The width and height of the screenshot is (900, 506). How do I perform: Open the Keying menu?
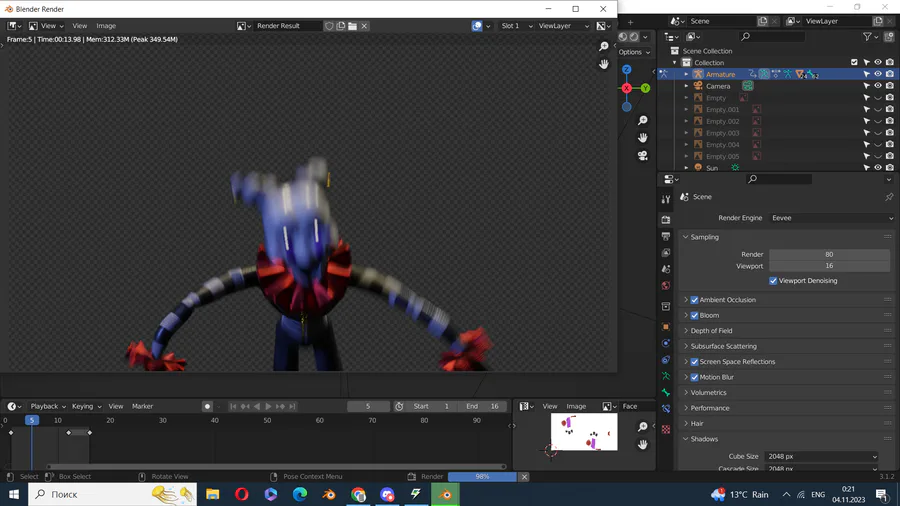[86, 406]
